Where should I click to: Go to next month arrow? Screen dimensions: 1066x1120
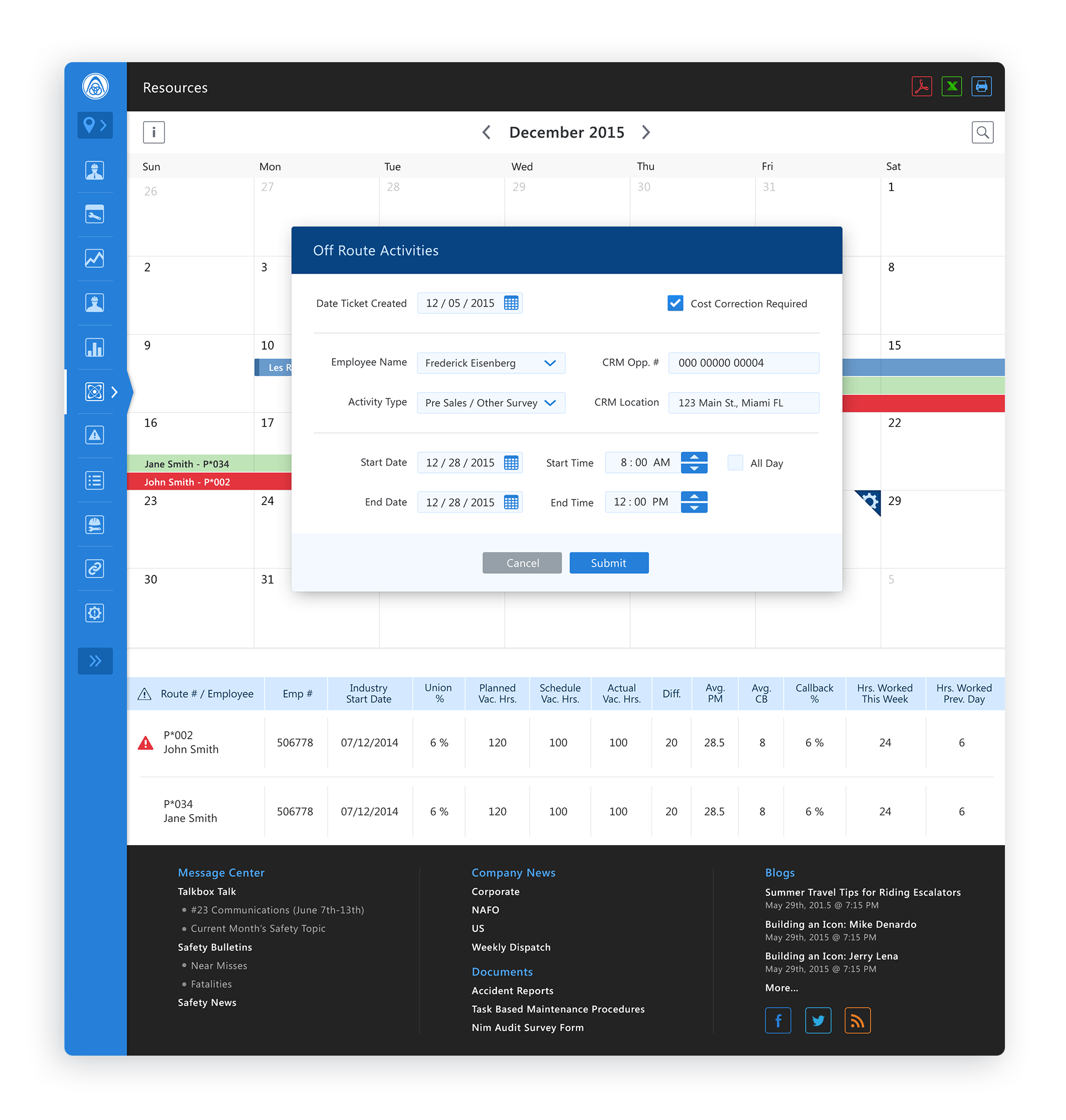(x=646, y=132)
